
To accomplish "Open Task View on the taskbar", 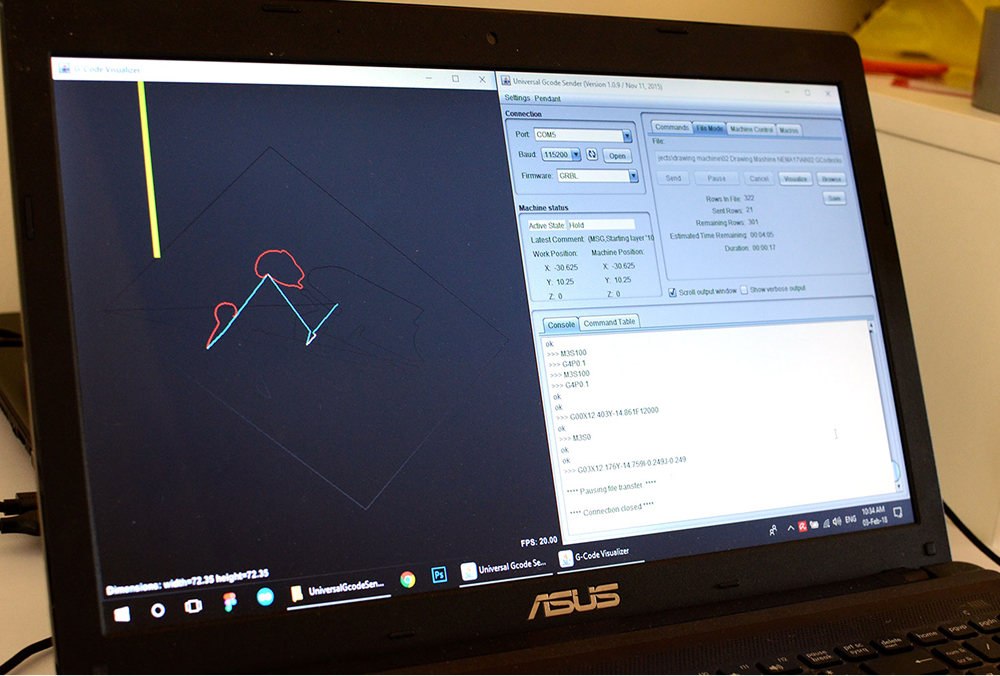I will (x=193, y=606).
